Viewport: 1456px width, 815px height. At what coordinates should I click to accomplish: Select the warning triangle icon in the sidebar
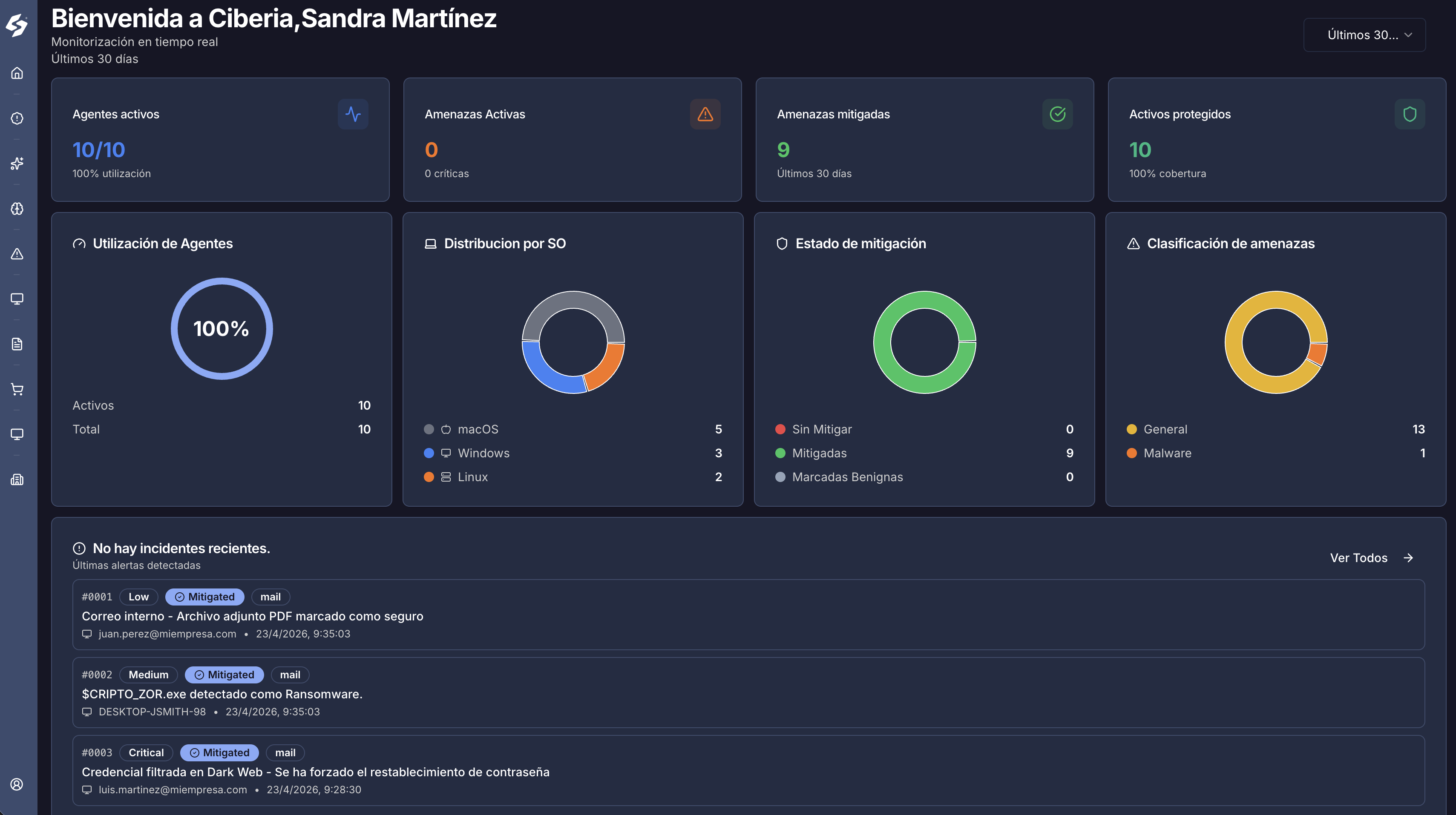(17, 254)
